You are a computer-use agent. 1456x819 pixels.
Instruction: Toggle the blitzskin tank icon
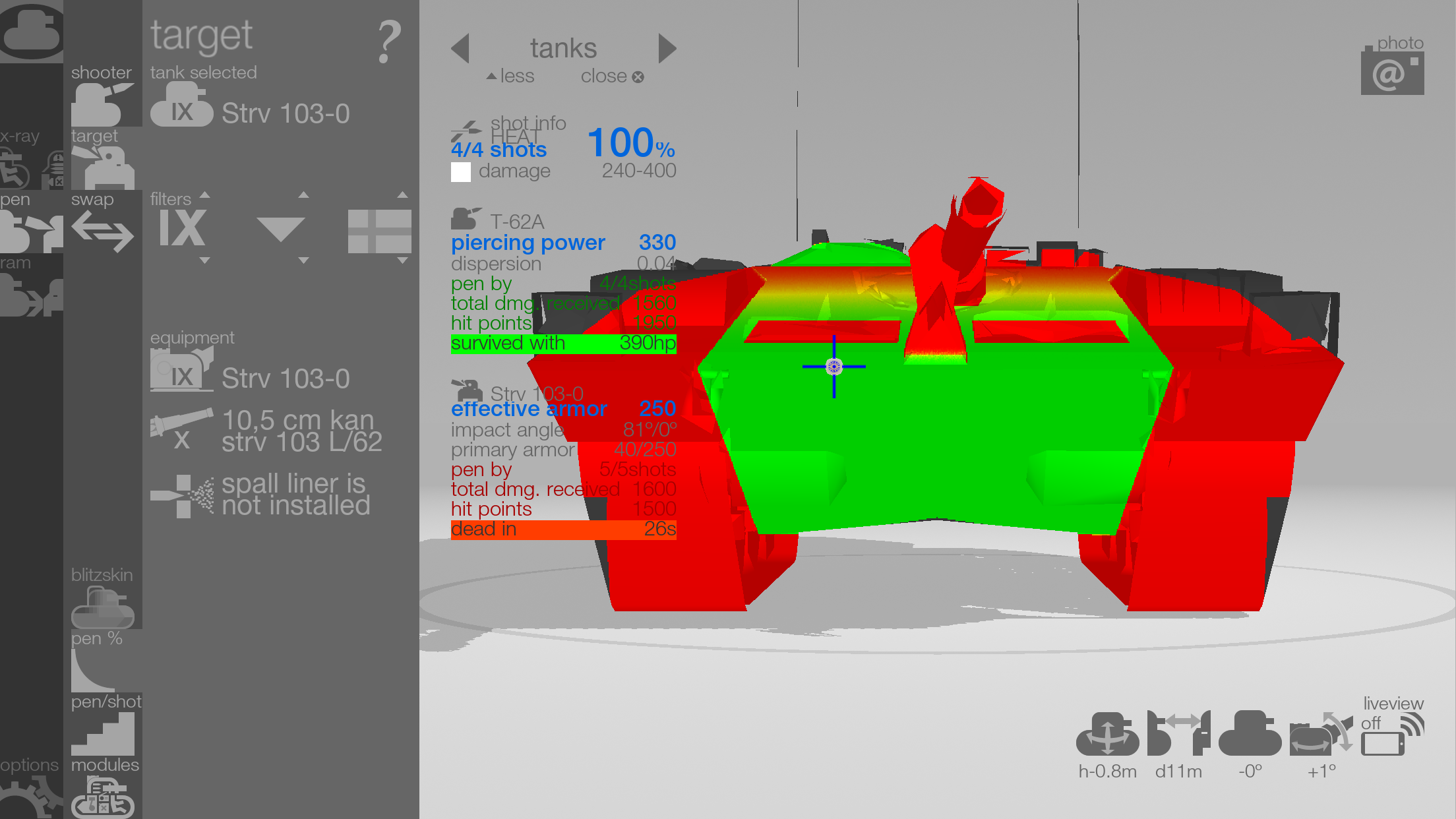102,607
